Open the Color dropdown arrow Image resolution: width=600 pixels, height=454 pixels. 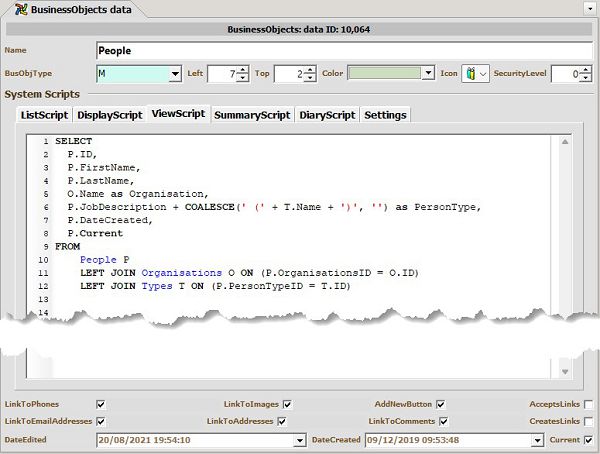click(429, 73)
